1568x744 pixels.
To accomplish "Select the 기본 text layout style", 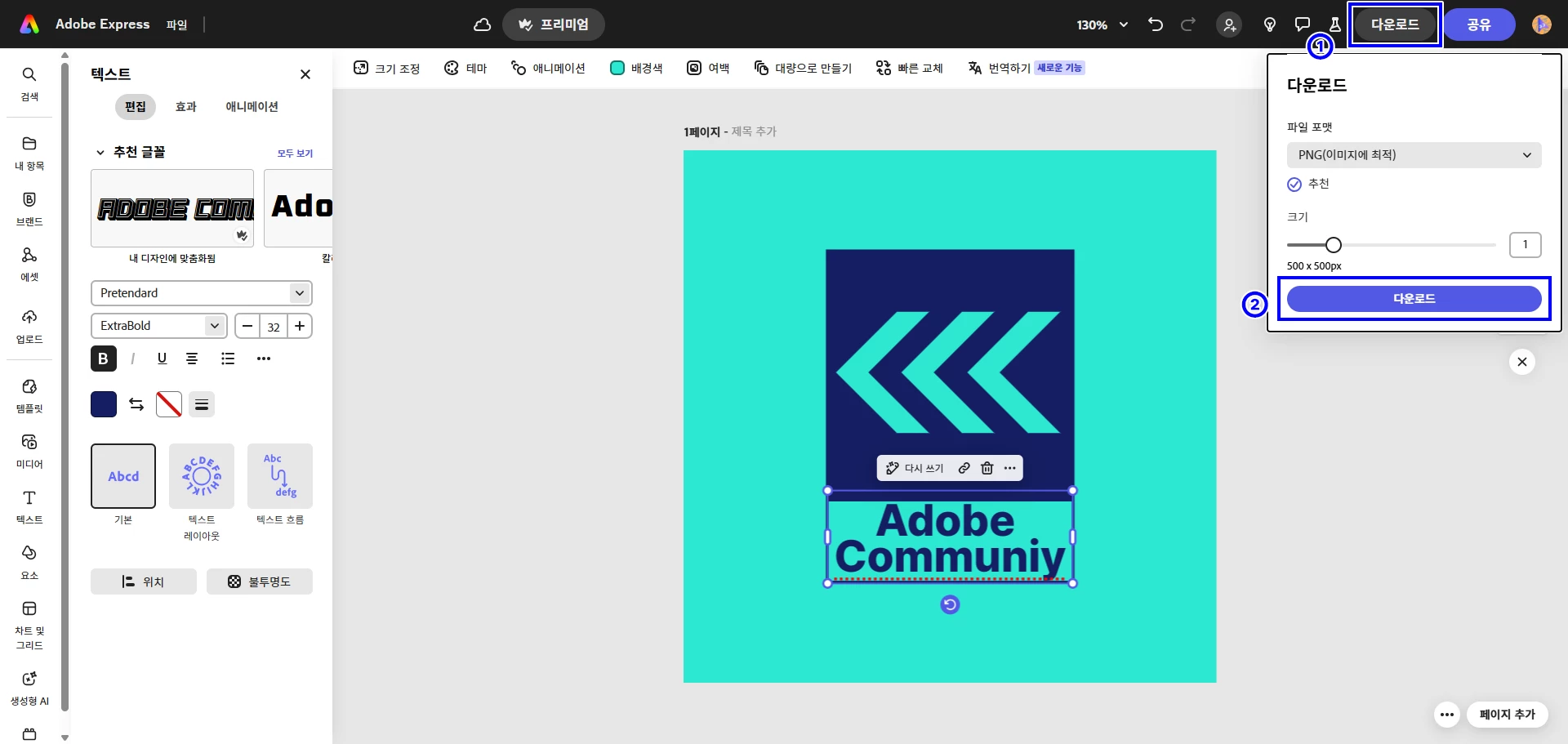I will coord(123,476).
